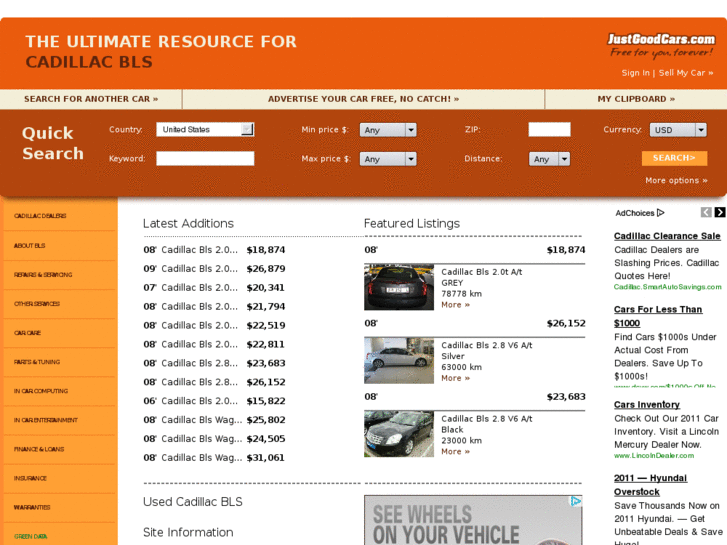Click the Keyword input field
The image size is (727, 545).
(205, 159)
